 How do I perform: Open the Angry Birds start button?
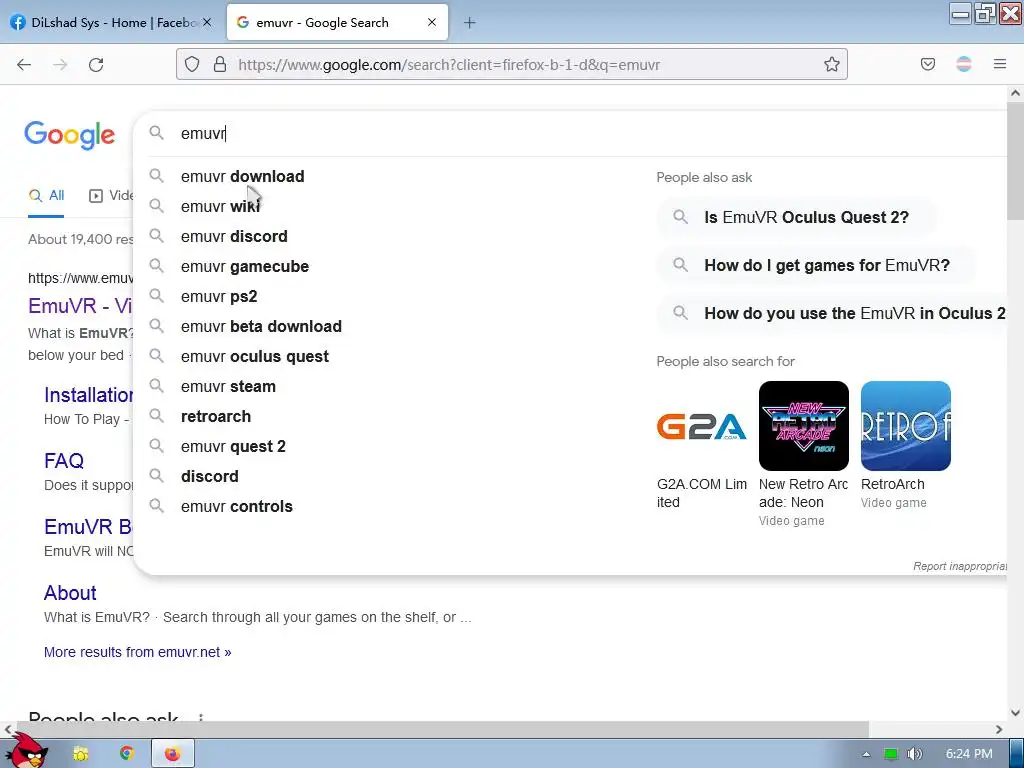coord(28,751)
